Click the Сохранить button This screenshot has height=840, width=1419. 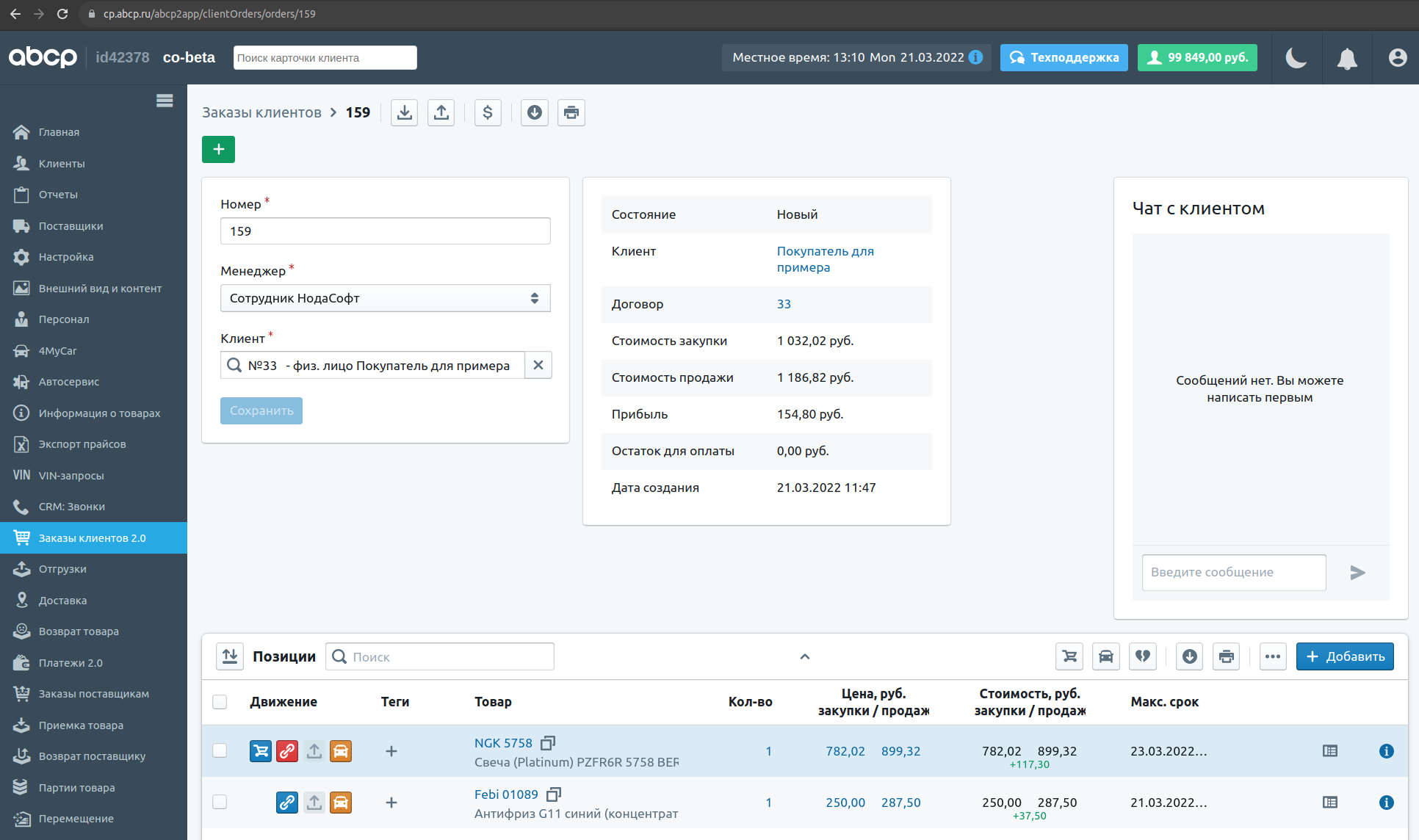[x=261, y=410]
